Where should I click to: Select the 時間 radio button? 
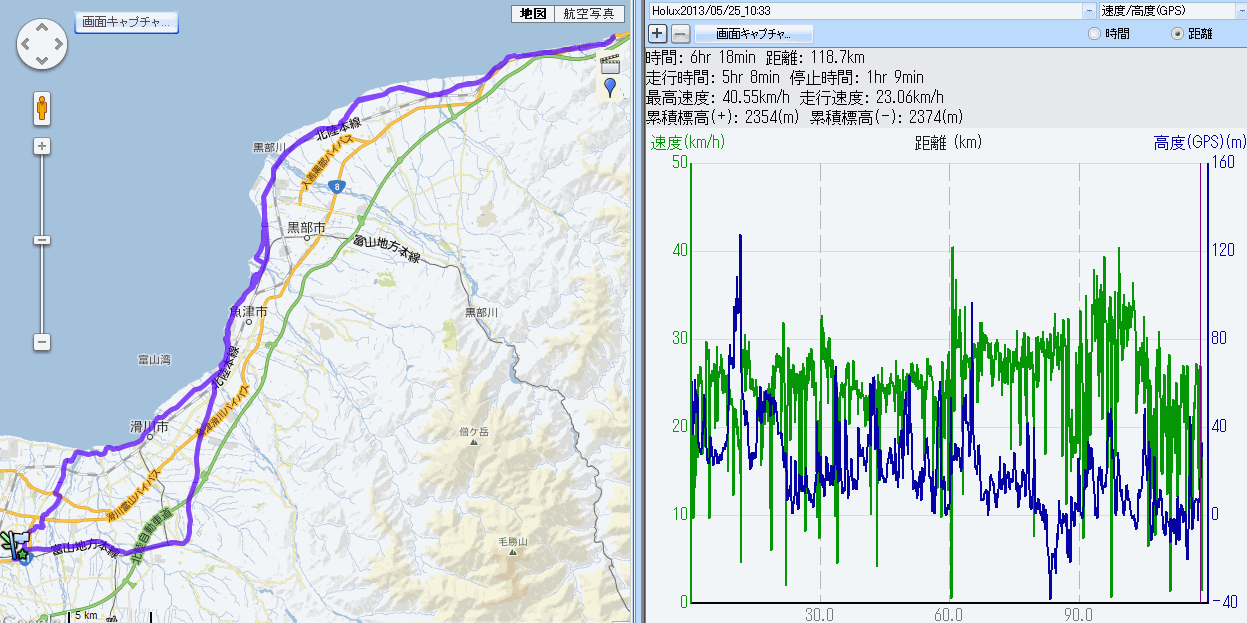click(x=1095, y=34)
